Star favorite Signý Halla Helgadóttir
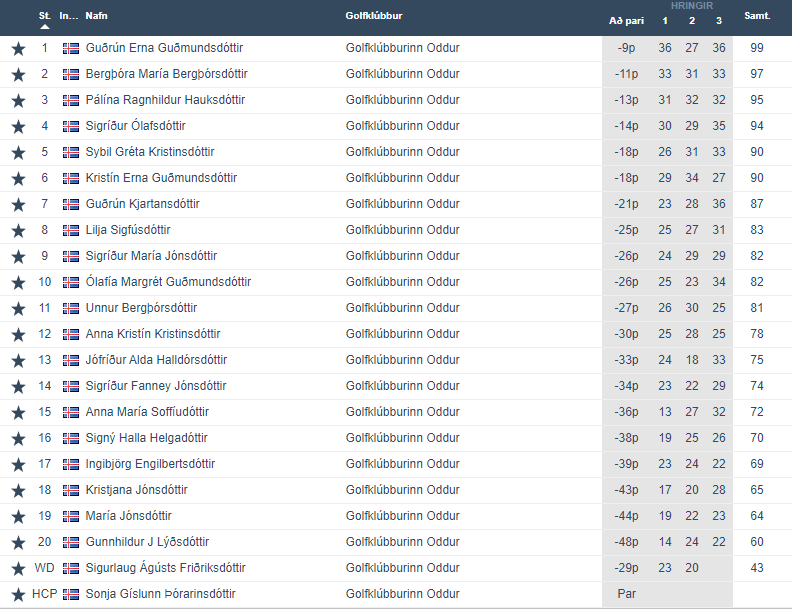The image size is (792, 609). (x=19, y=439)
